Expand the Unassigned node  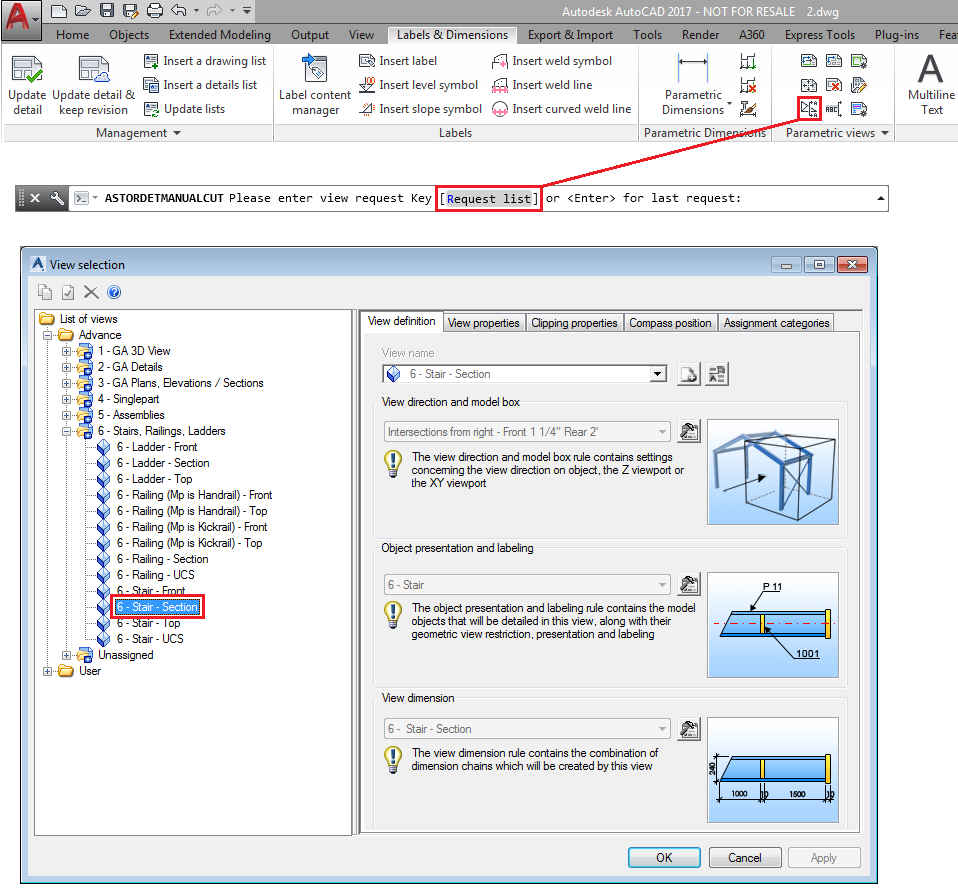click(x=66, y=655)
